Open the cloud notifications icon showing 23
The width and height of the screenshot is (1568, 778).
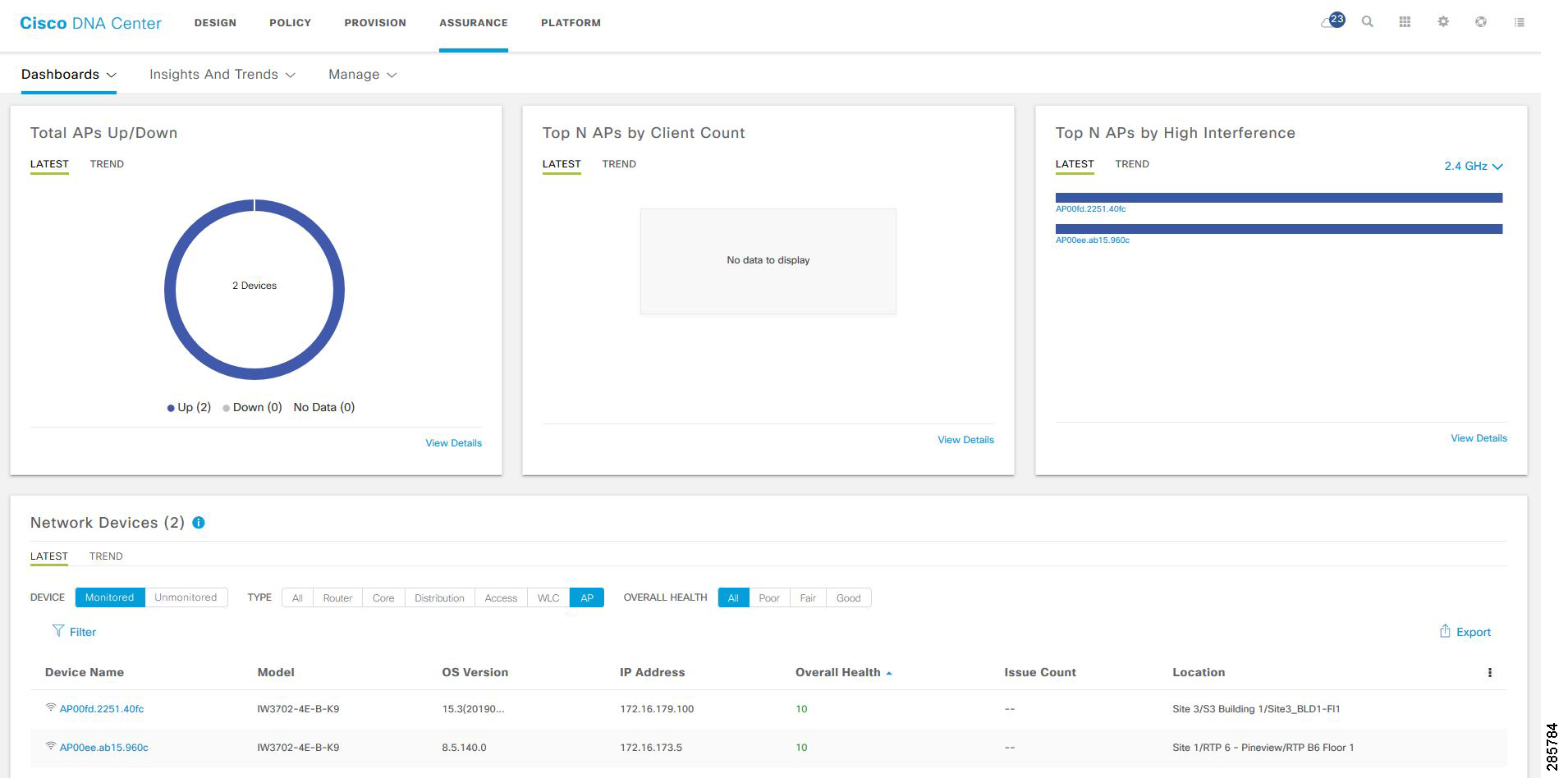[x=1332, y=21]
